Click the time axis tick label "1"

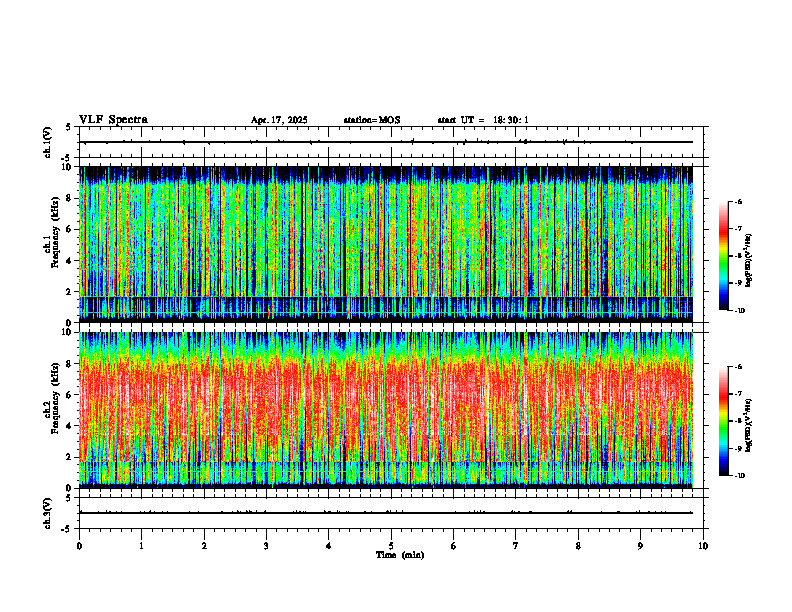point(141,546)
